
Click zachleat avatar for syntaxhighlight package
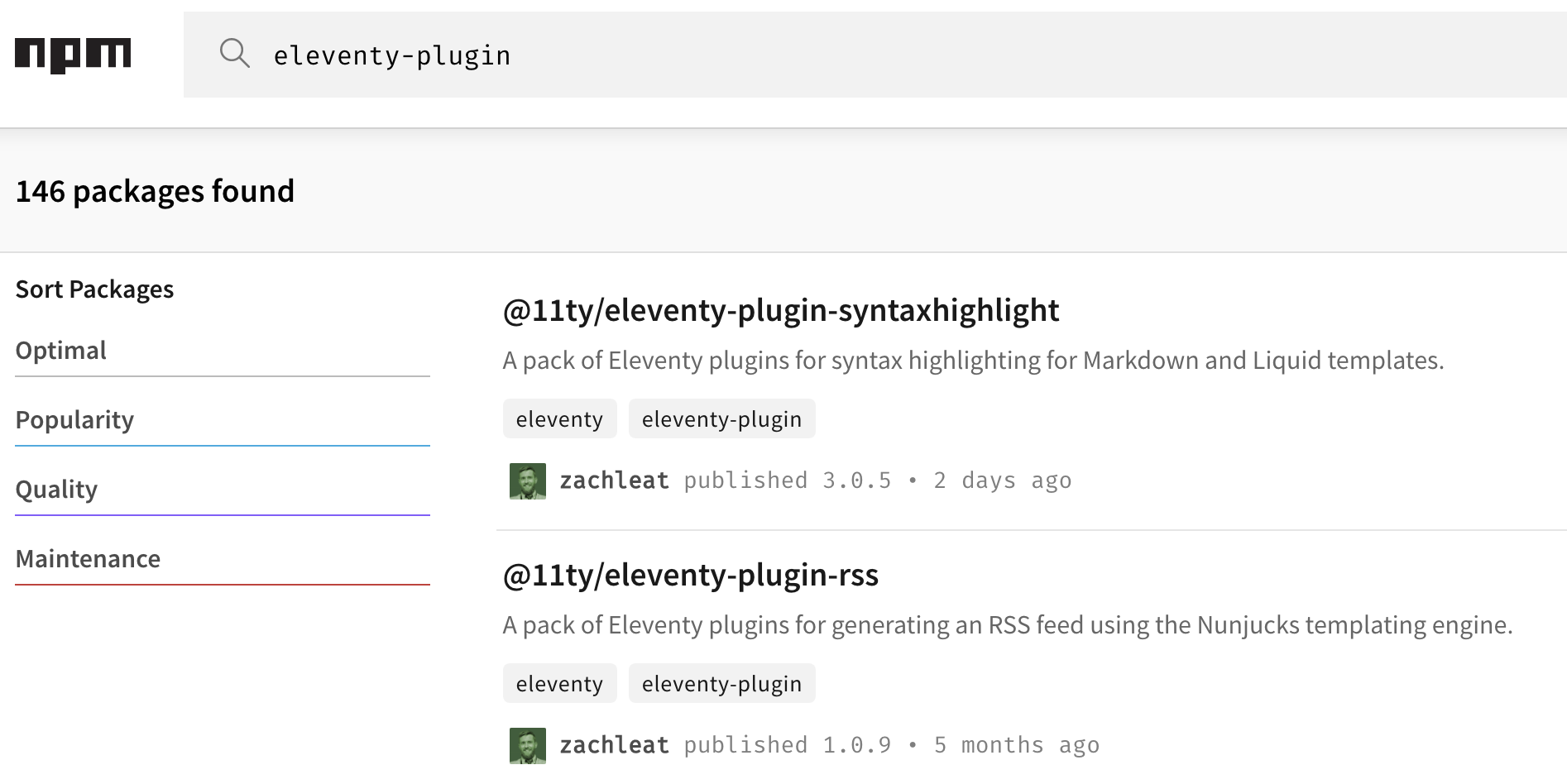[x=528, y=481]
